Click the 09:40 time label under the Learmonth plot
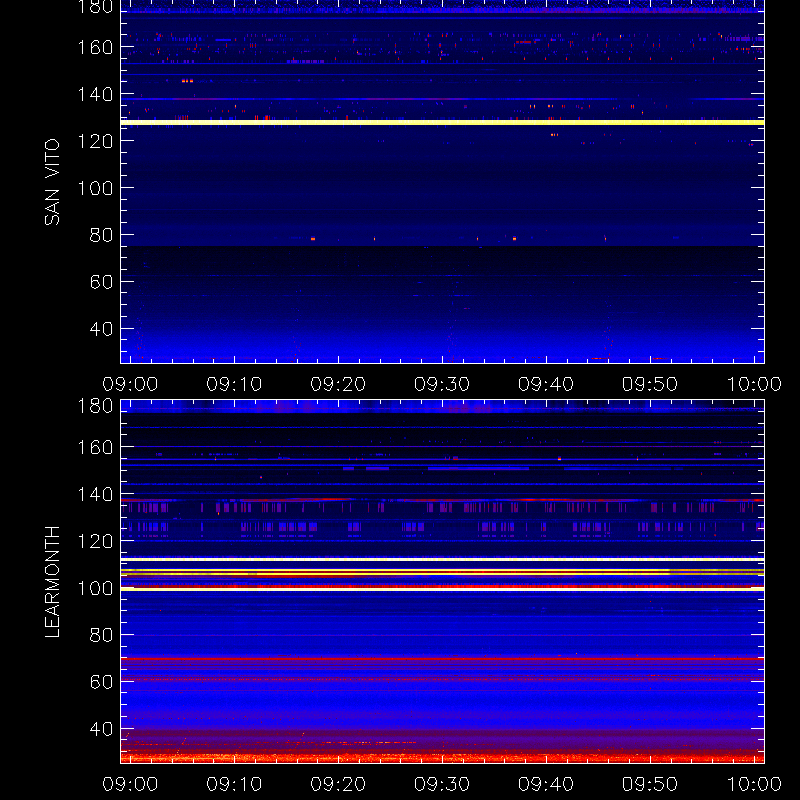Image resolution: width=800 pixels, height=800 pixels. pyautogui.click(x=546, y=784)
